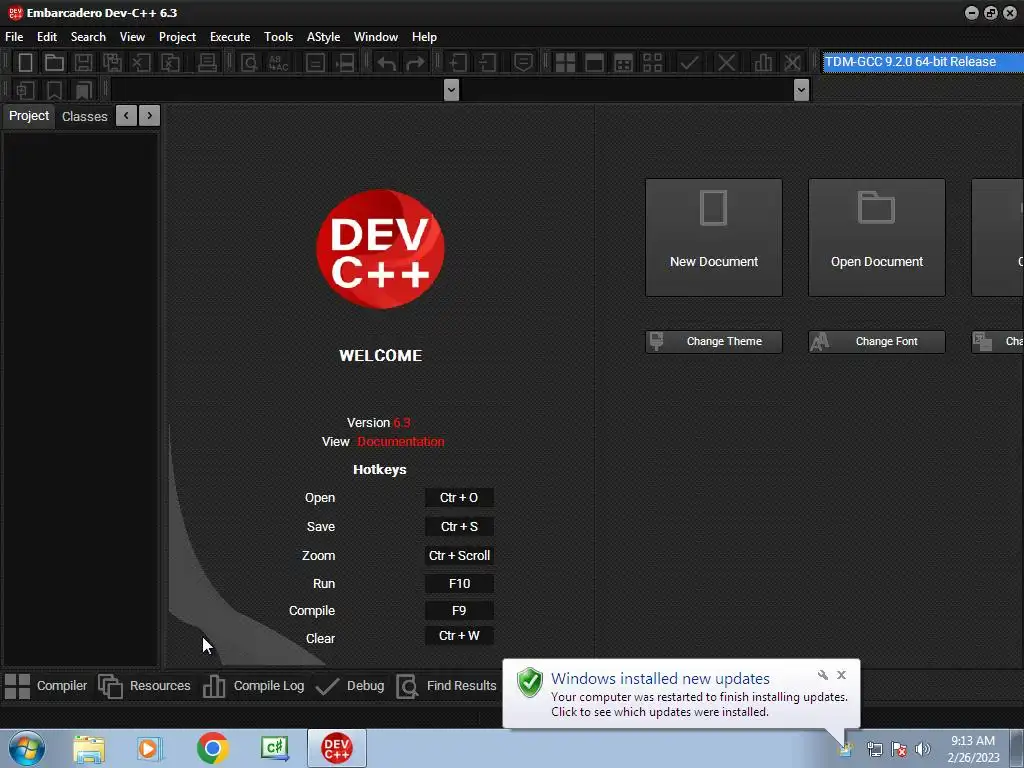Click the Ctr + O hotkey box
The width and height of the screenshot is (1024, 768).
coord(459,498)
